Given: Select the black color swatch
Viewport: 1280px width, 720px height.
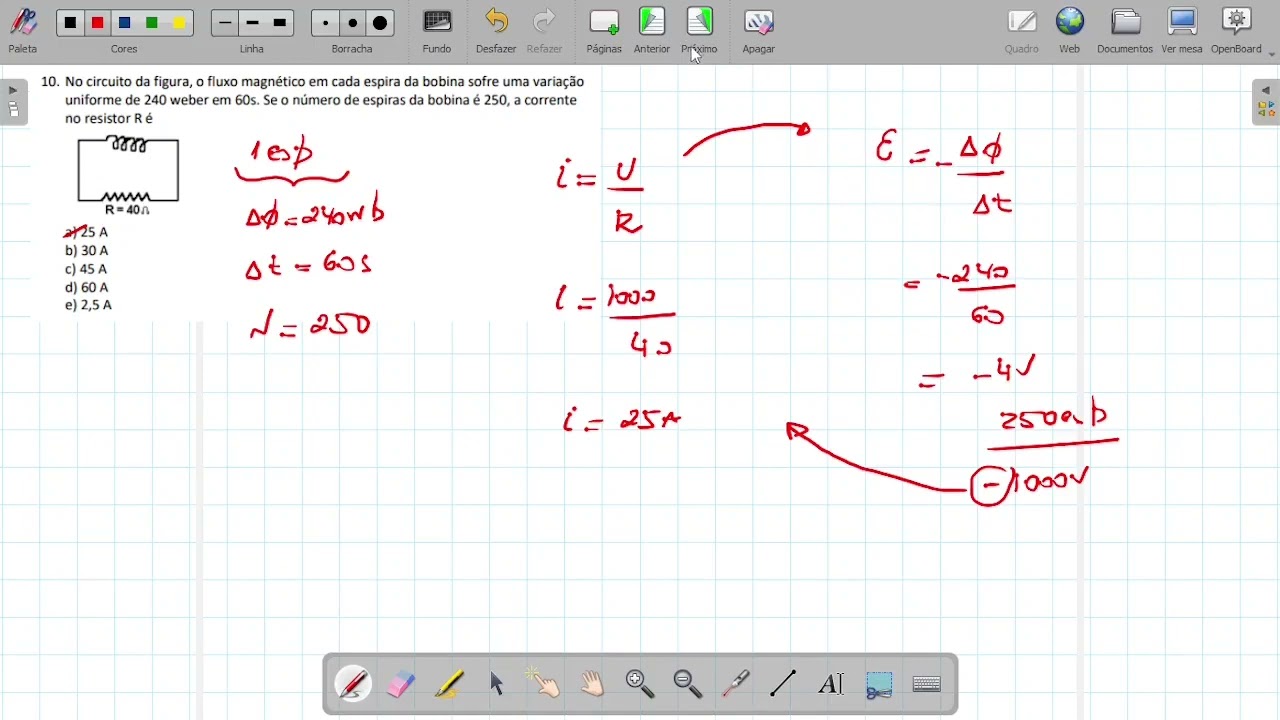Looking at the screenshot, I should coord(70,23).
